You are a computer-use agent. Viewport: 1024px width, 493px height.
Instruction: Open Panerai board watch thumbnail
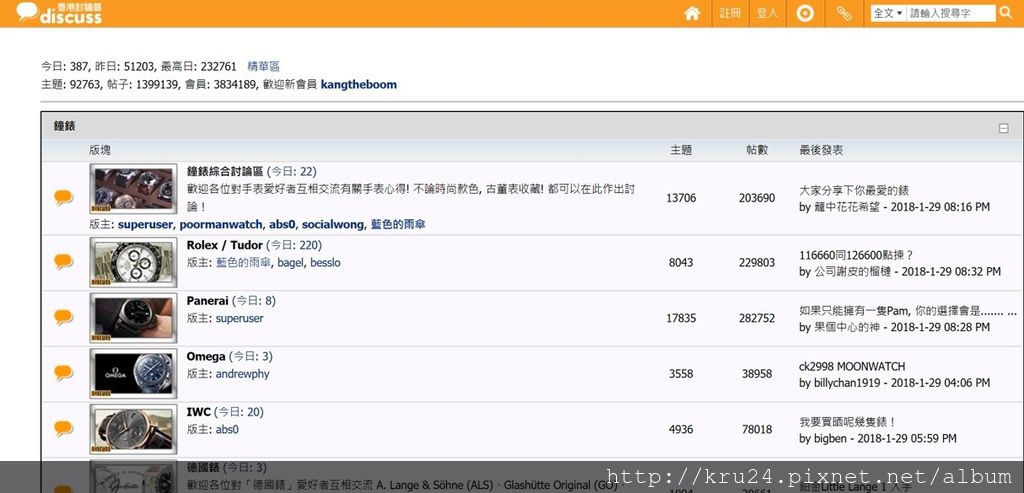click(x=133, y=318)
